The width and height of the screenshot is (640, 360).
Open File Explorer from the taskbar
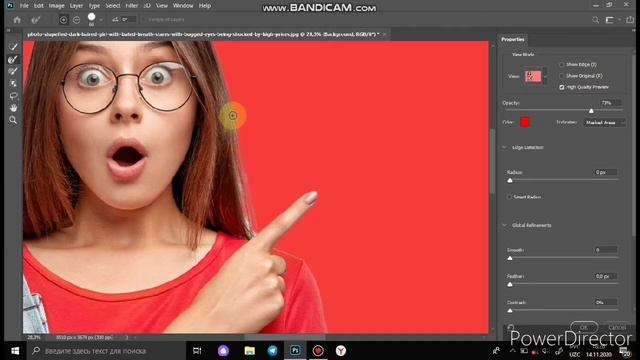pos(249,351)
